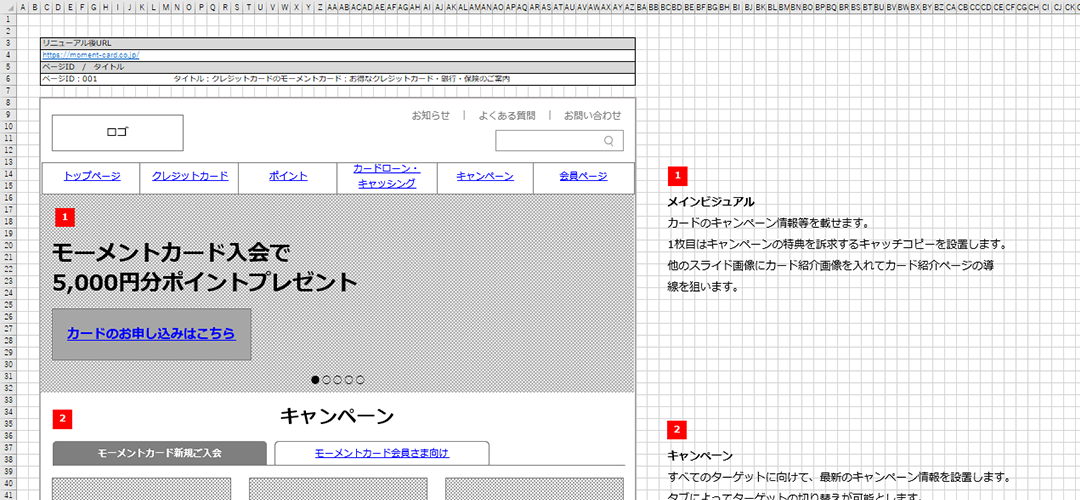Open the 会員ページ navigation item
The width and height of the screenshot is (1080, 500).
pos(583,176)
